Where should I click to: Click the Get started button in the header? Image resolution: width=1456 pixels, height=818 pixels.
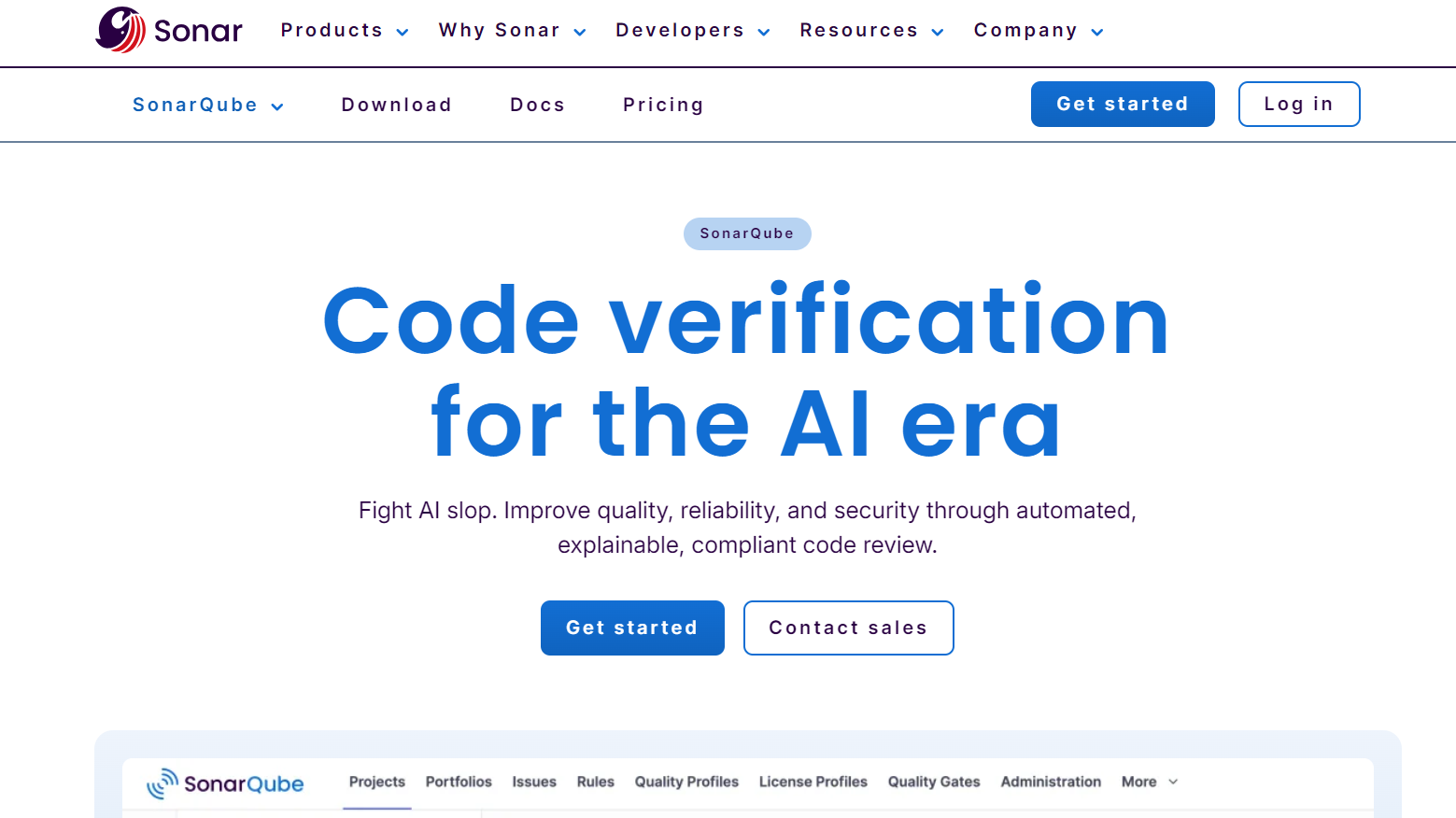(1123, 104)
